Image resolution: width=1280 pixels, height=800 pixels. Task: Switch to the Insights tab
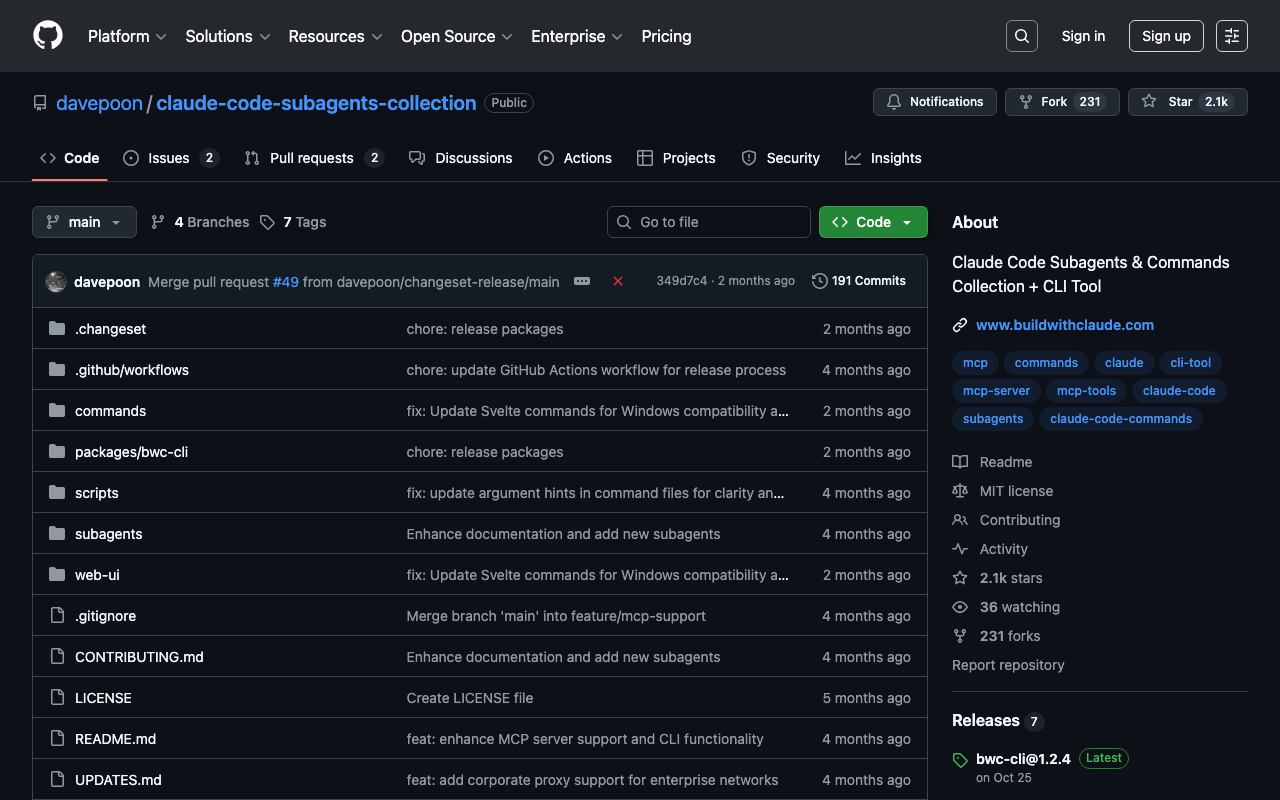click(x=883, y=158)
